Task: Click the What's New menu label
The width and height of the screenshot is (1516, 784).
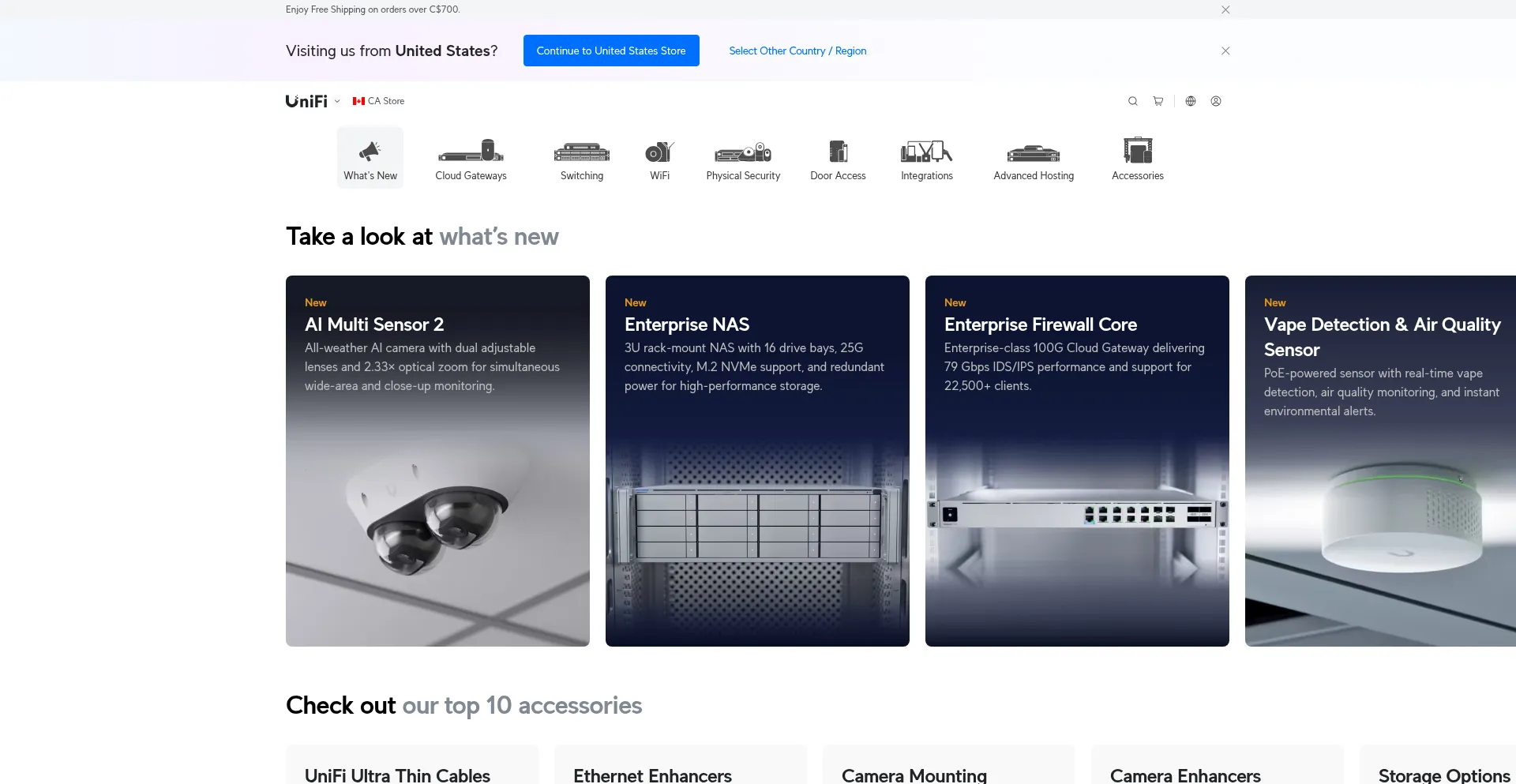Action: pos(370,176)
